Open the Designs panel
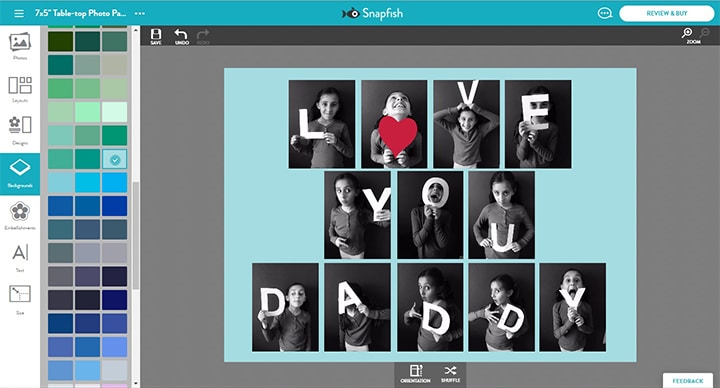The width and height of the screenshot is (720, 388). tap(20, 131)
